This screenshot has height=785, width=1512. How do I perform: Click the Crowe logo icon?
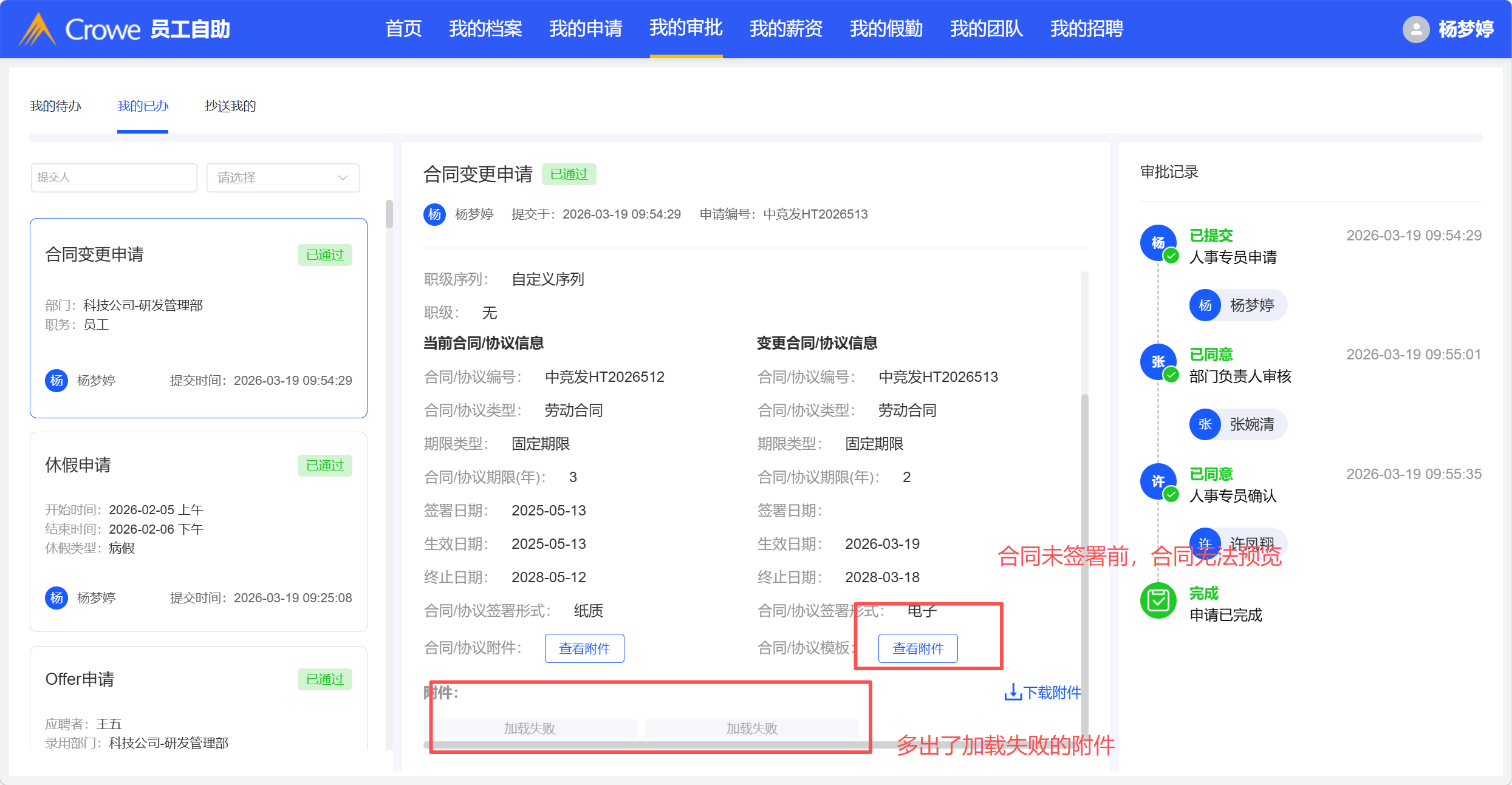tap(38, 29)
